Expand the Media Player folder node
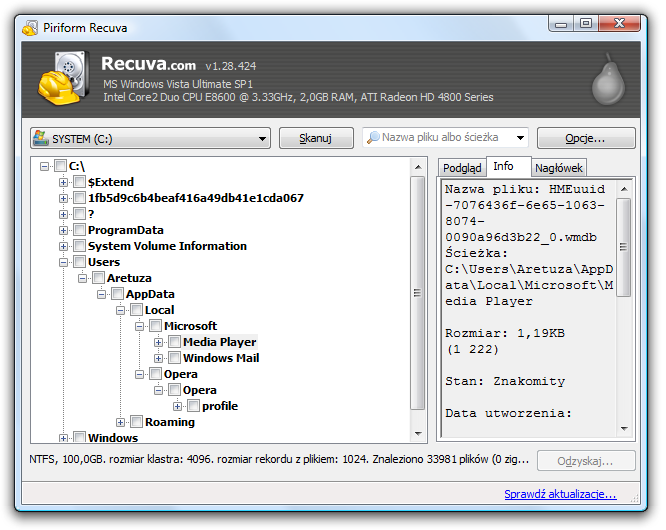 click(x=158, y=342)
